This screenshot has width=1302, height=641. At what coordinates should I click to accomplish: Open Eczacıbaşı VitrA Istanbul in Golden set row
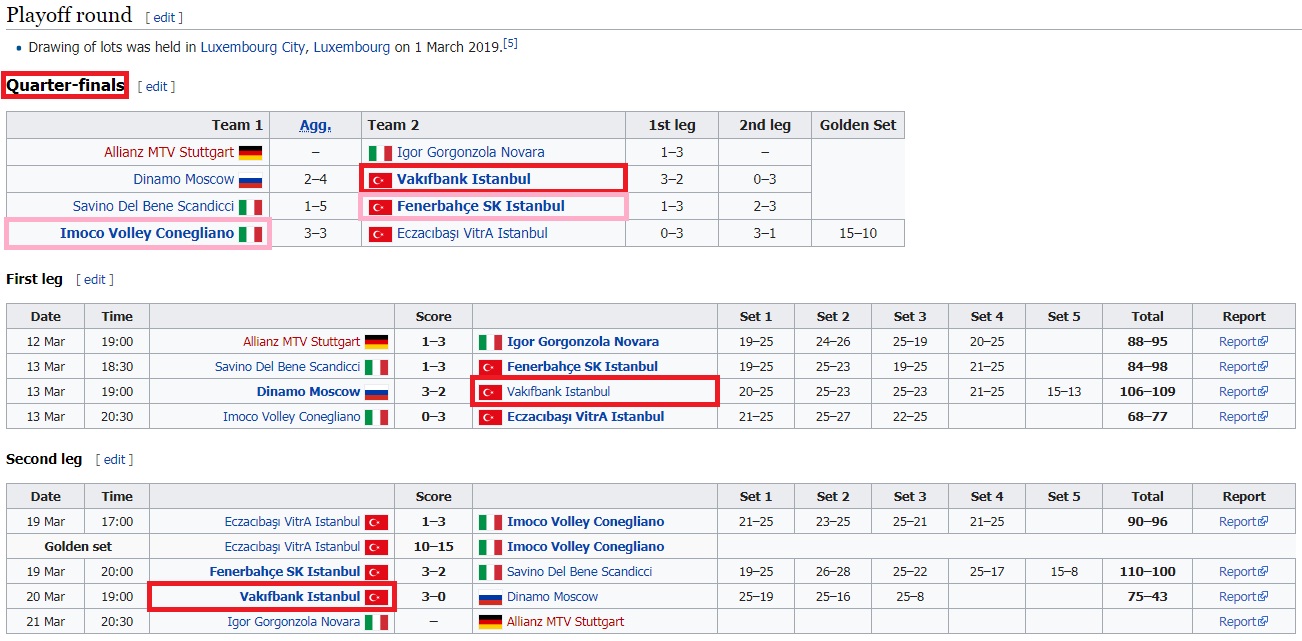(x=292, y=547)
